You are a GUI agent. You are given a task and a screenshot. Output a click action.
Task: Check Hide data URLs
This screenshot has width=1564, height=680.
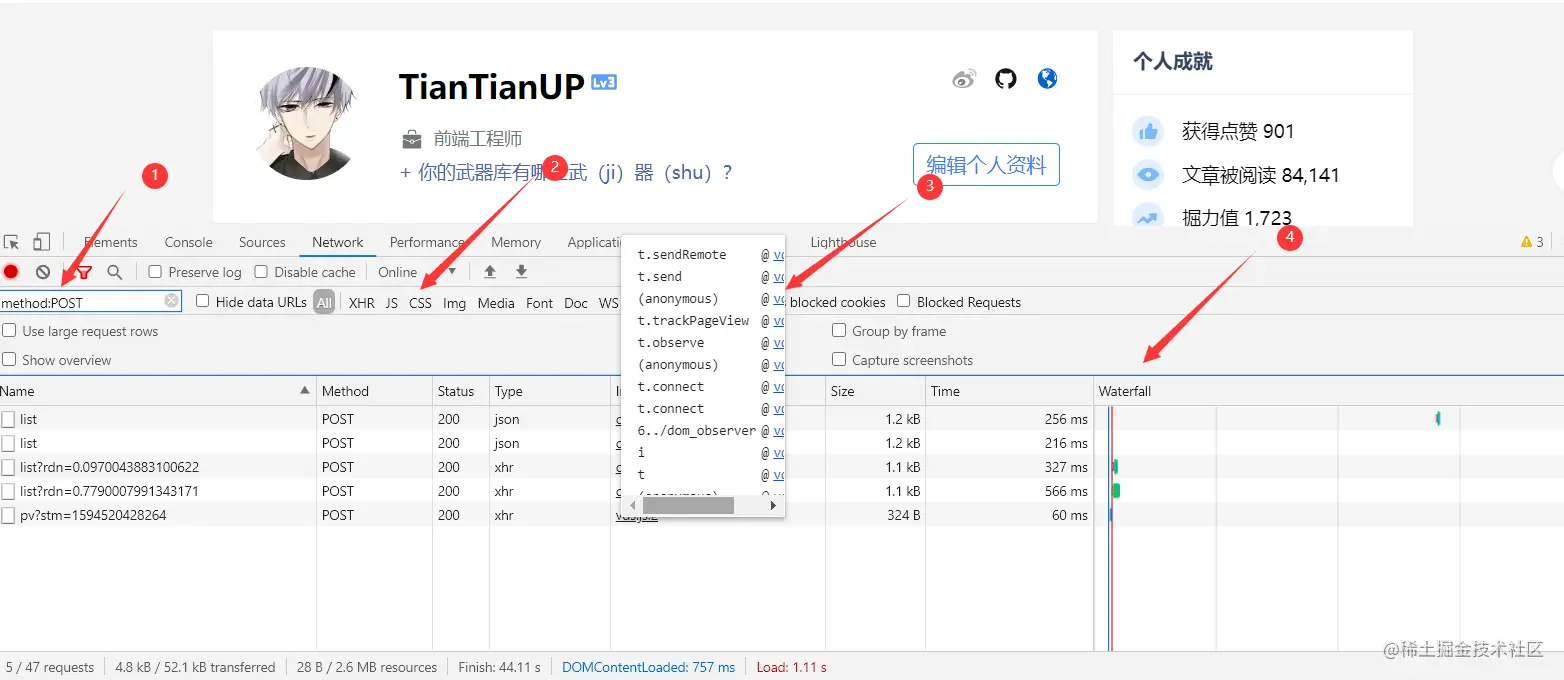(203, 301)
